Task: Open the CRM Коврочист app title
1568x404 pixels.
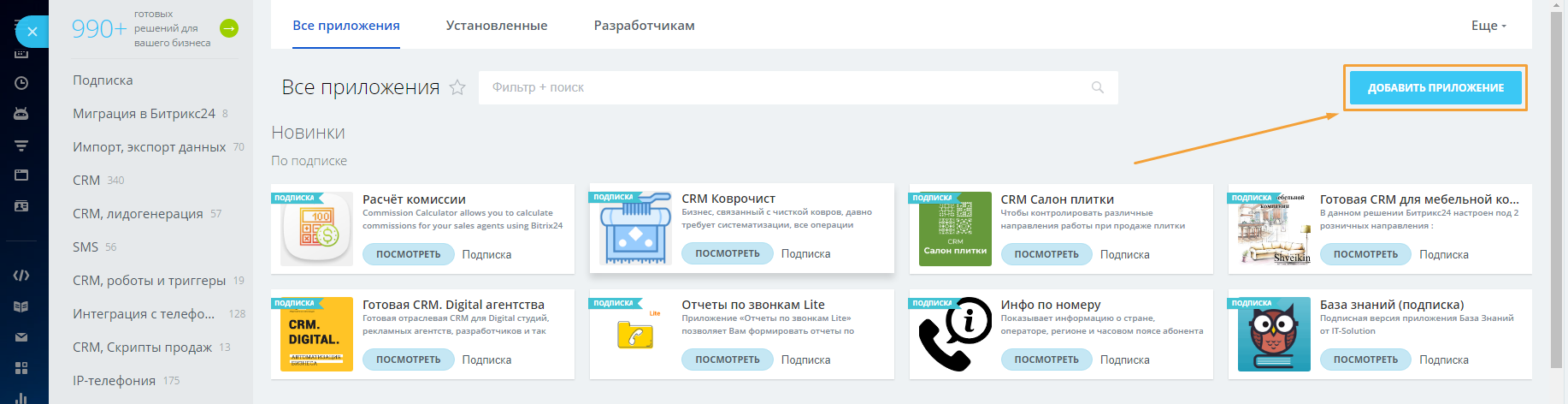Action: [x=728, y=199]
